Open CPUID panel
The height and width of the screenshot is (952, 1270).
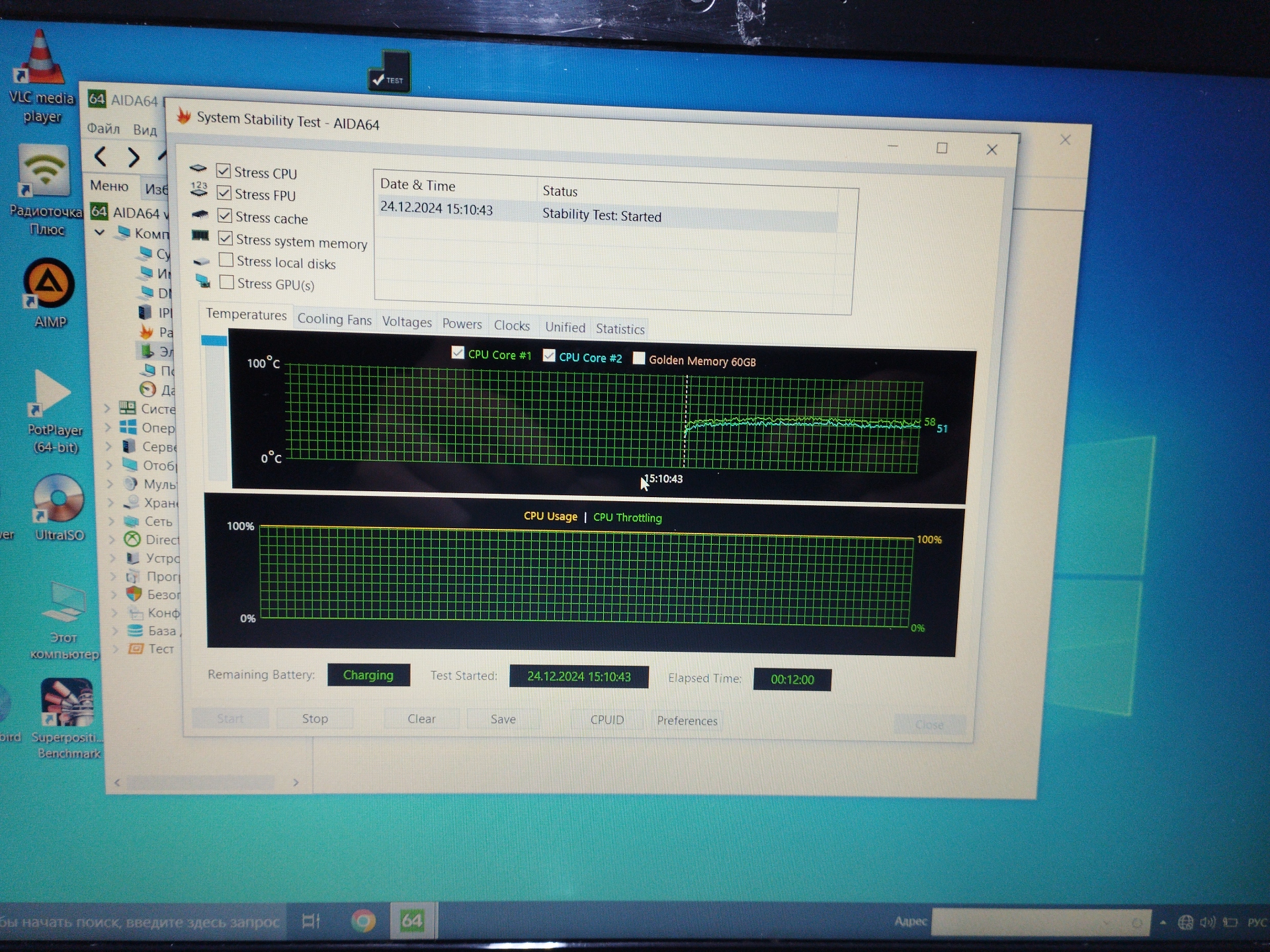point(607,720)
